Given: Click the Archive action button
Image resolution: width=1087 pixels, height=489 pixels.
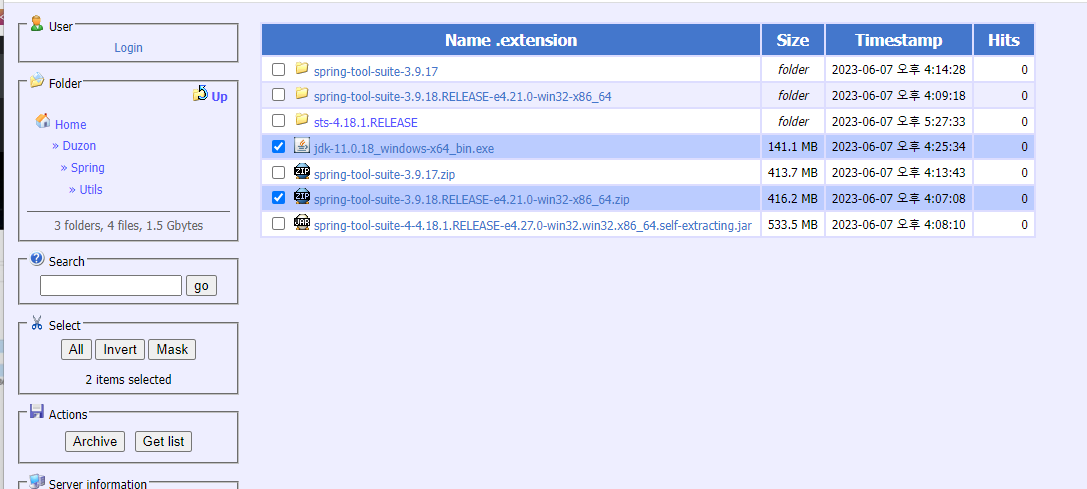Looking at the screenshot, I should 95,441.
